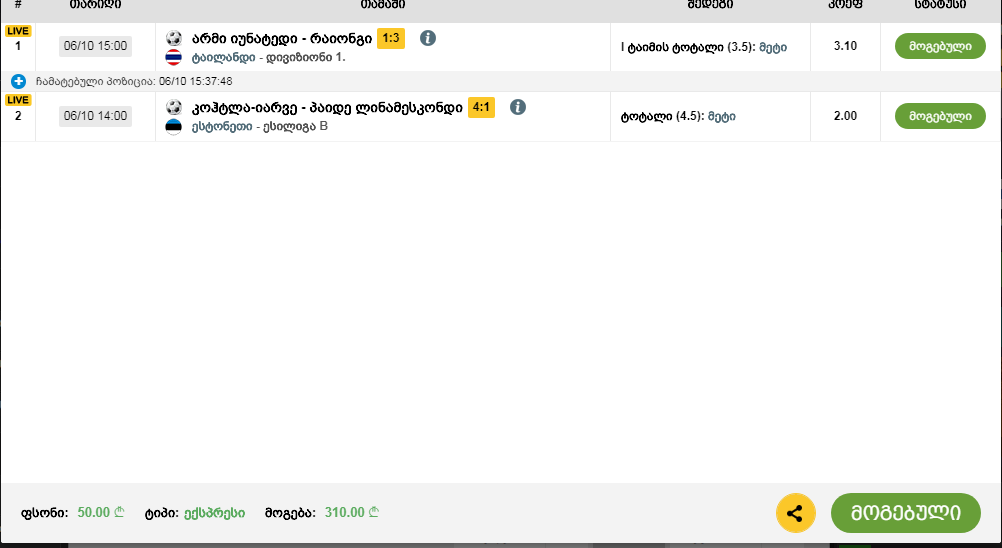The height and width of the screenshot is (548, 1002).
Task: Click the ექსპრესი bet type value
Action: click(x=214, y=513)
